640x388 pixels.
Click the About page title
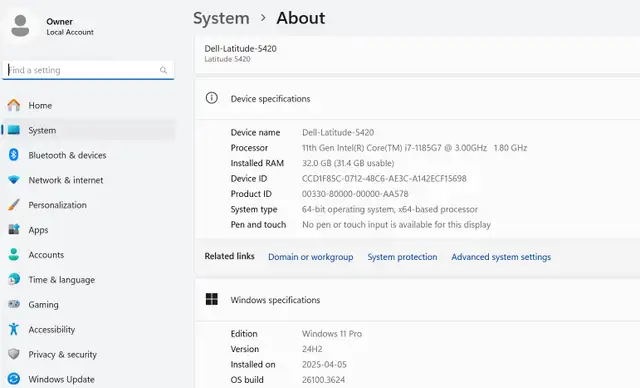pyautogui.click(x=301, y=18)
